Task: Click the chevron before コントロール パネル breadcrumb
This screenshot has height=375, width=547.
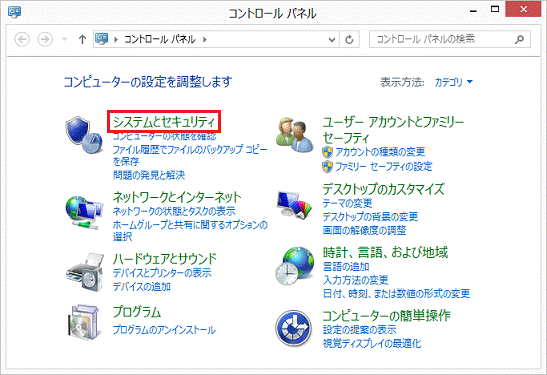Action: click(x=116, y=39)
